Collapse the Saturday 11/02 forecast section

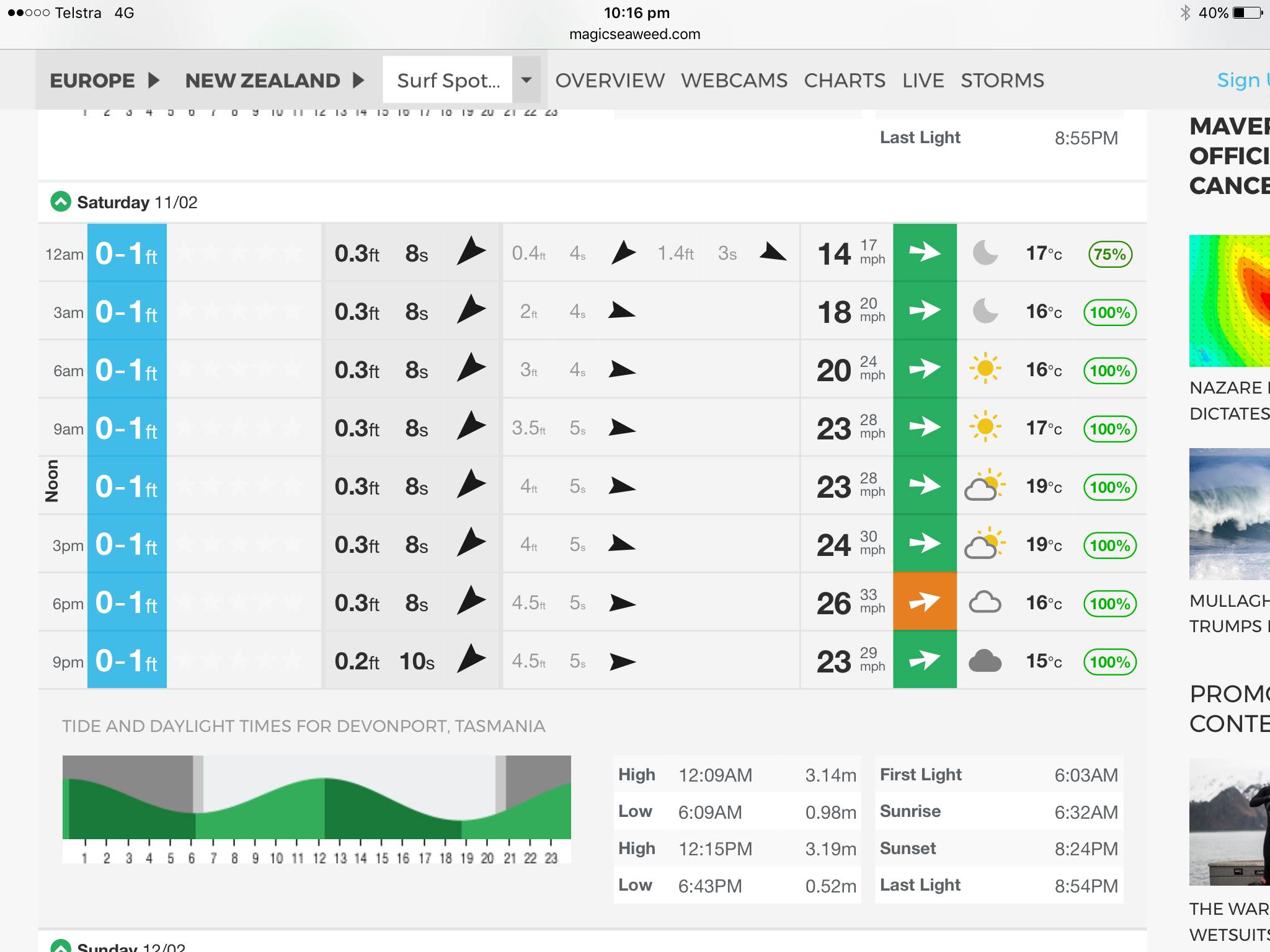tap(61, 202)
